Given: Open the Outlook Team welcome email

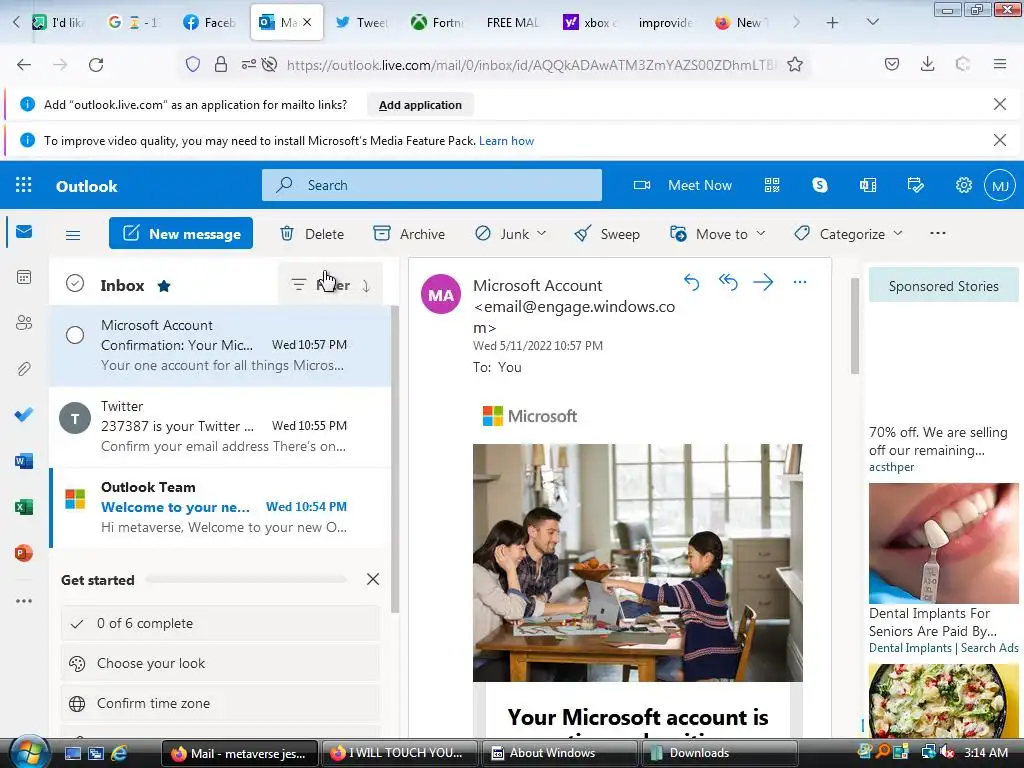Looking at the screenshot, I should (x=220, y=507).
